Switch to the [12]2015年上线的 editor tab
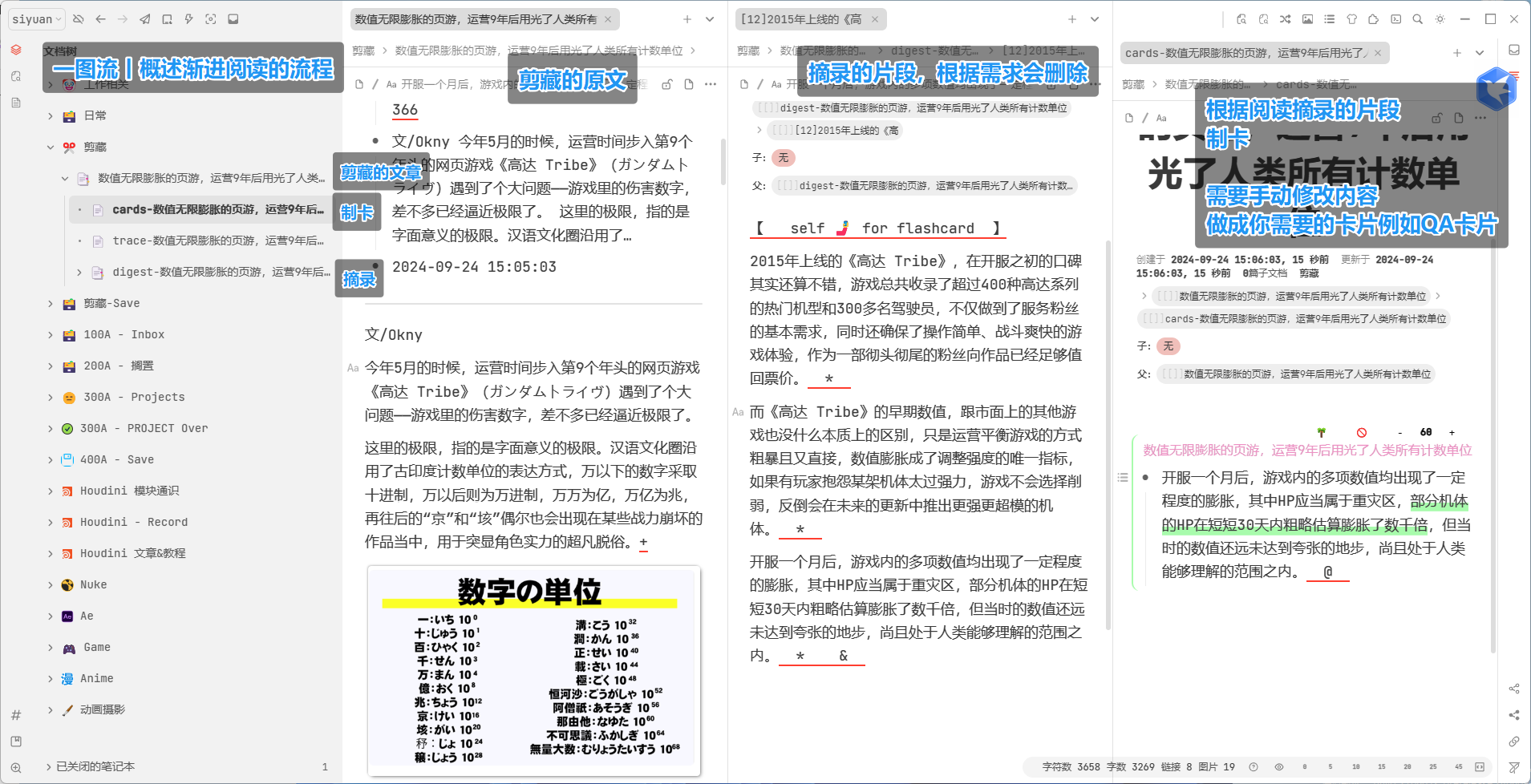The height and width of the screenshot is (784, 1531). point(810,19)
